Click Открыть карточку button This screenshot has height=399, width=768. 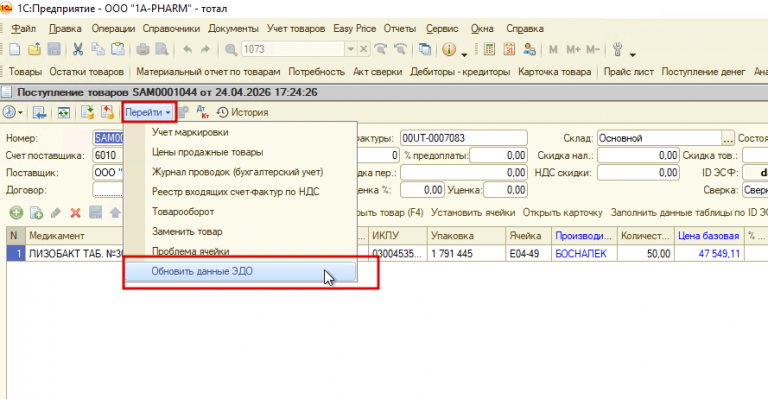[x=562, y=212]
